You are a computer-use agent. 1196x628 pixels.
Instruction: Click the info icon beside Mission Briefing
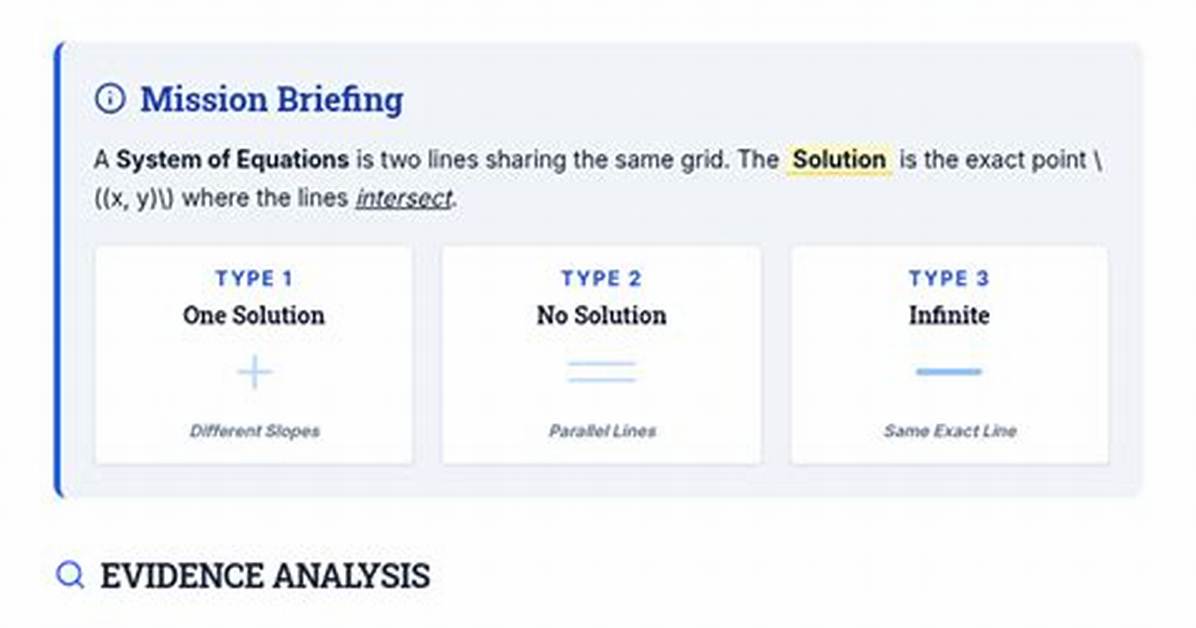pyautogui.click(x=111, y=99)
